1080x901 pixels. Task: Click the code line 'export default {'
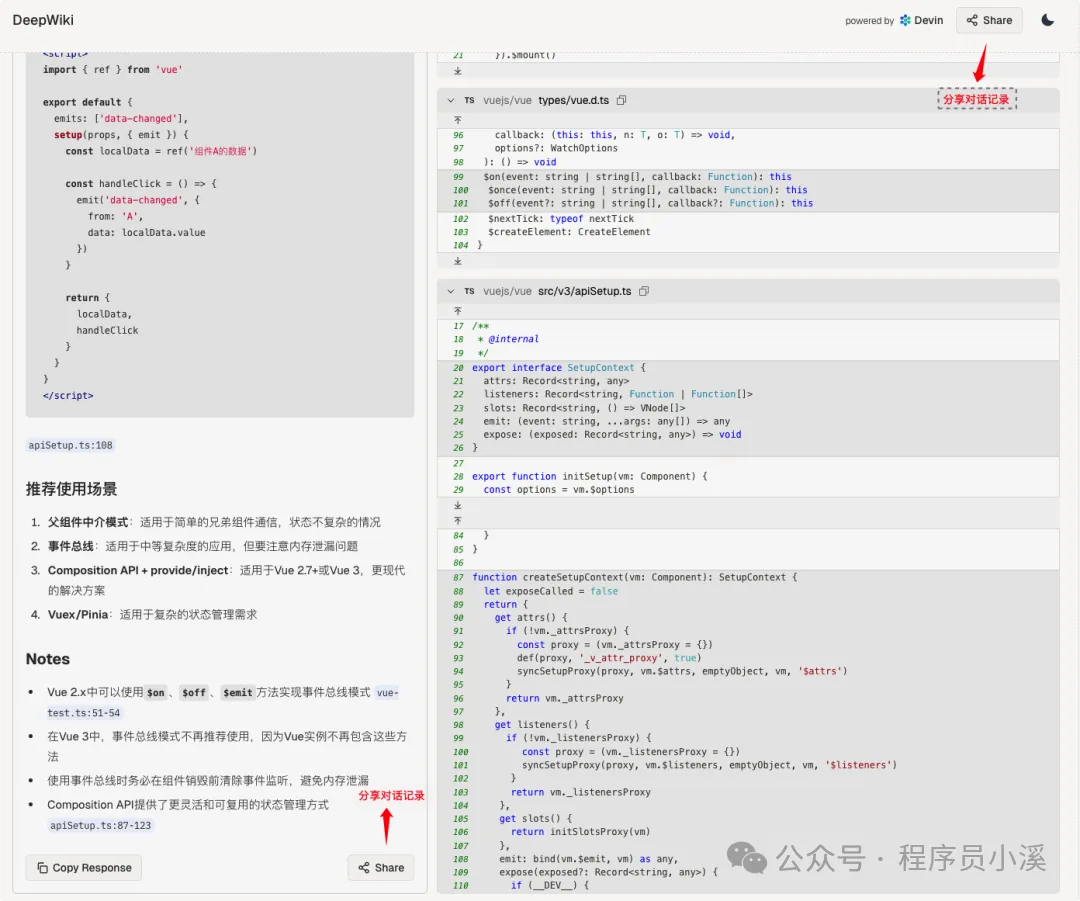(x=87, y=102)
